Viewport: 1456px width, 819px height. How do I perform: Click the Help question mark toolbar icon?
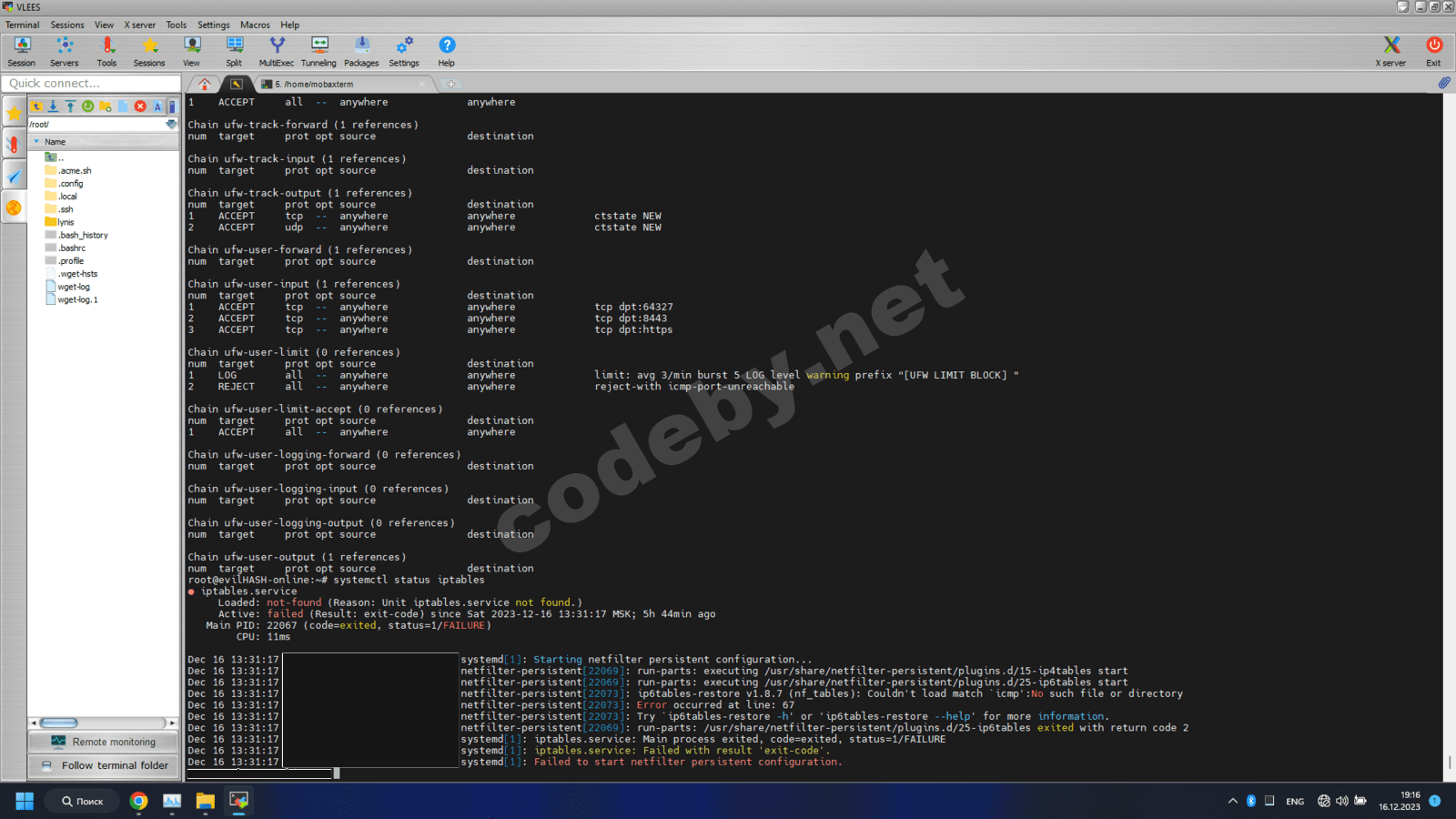click(446, 51)
